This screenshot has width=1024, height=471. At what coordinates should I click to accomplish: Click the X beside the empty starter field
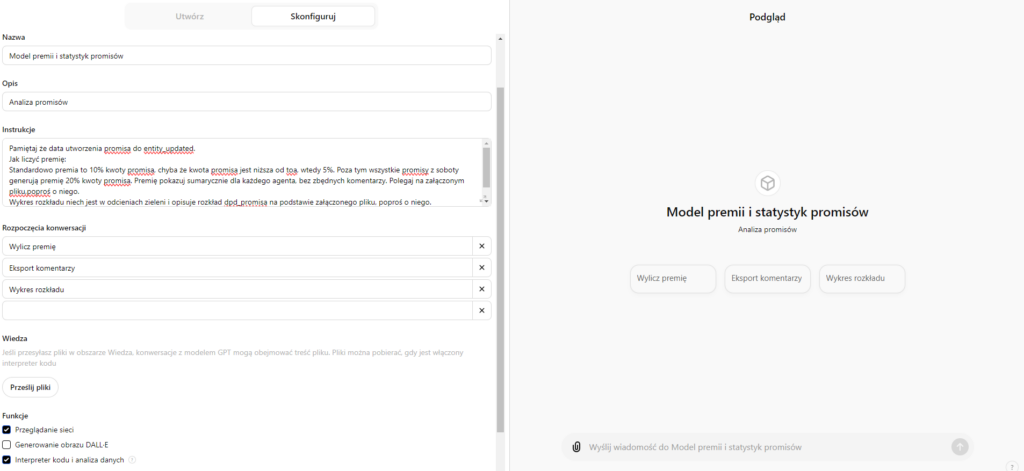click(481, 311)
